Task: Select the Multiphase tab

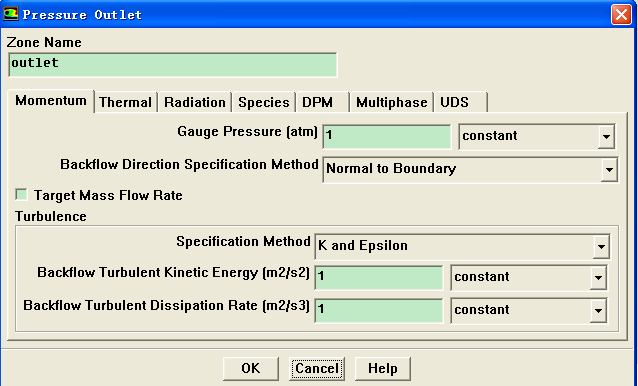Action: click(x=391, y=102)
